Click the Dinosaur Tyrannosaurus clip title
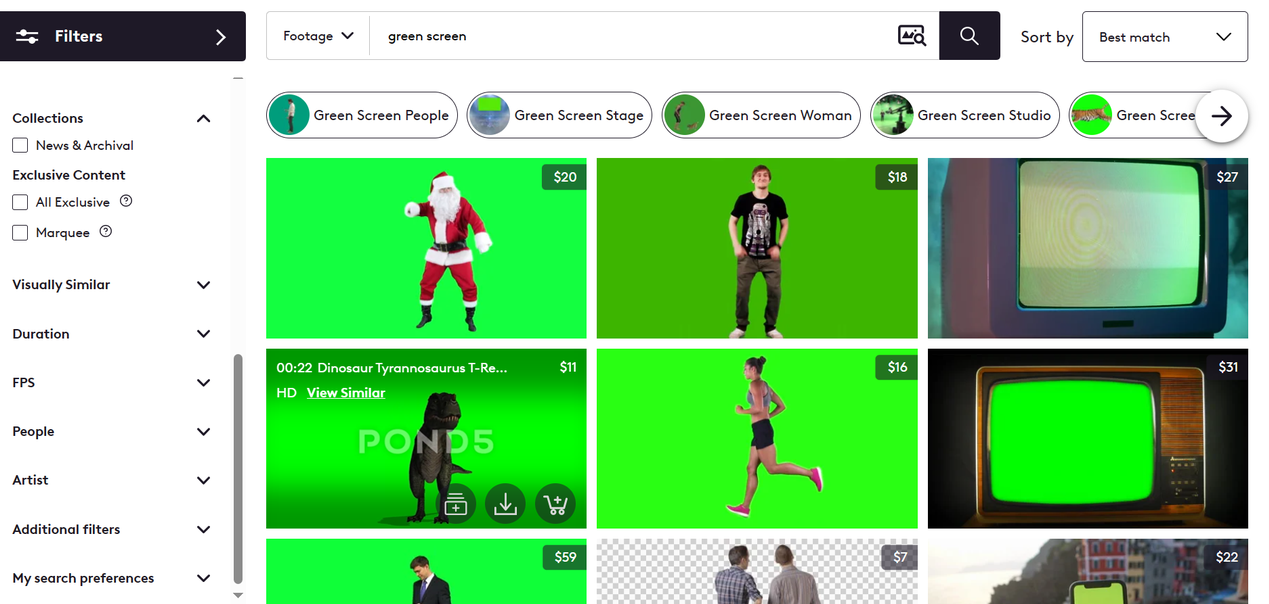Image resolution: width=1269 pixels, height=604 pixels. [412, 368]
